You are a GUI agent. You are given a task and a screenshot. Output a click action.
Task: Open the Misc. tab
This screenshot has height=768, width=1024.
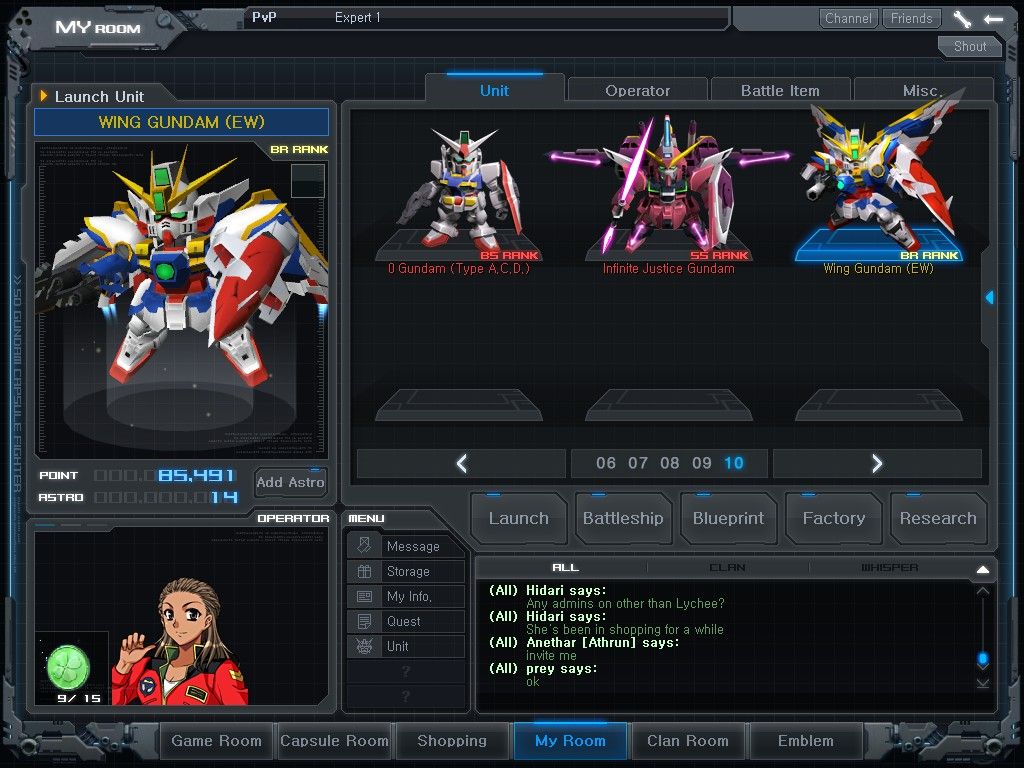923,90
